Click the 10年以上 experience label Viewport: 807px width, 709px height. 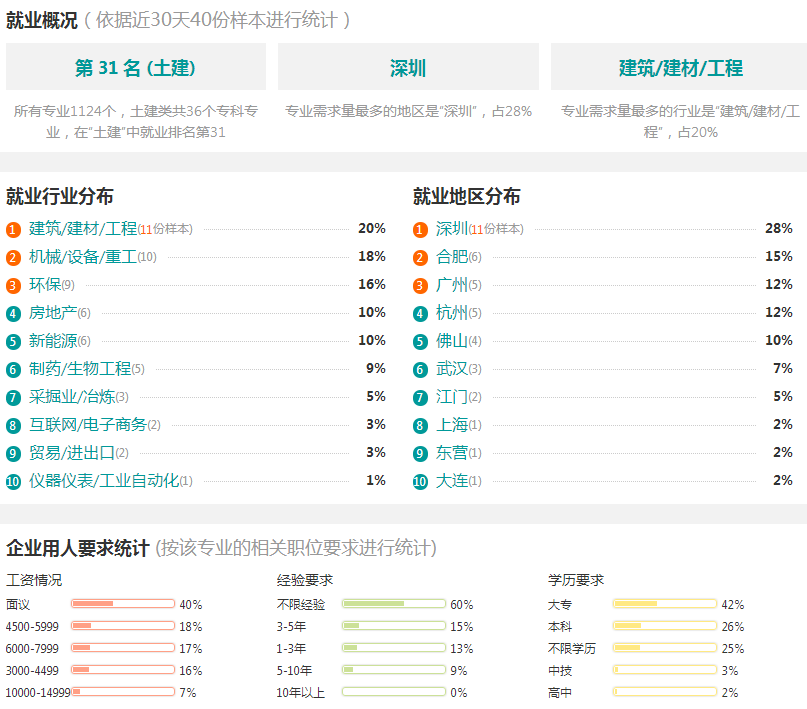(301, 693)
